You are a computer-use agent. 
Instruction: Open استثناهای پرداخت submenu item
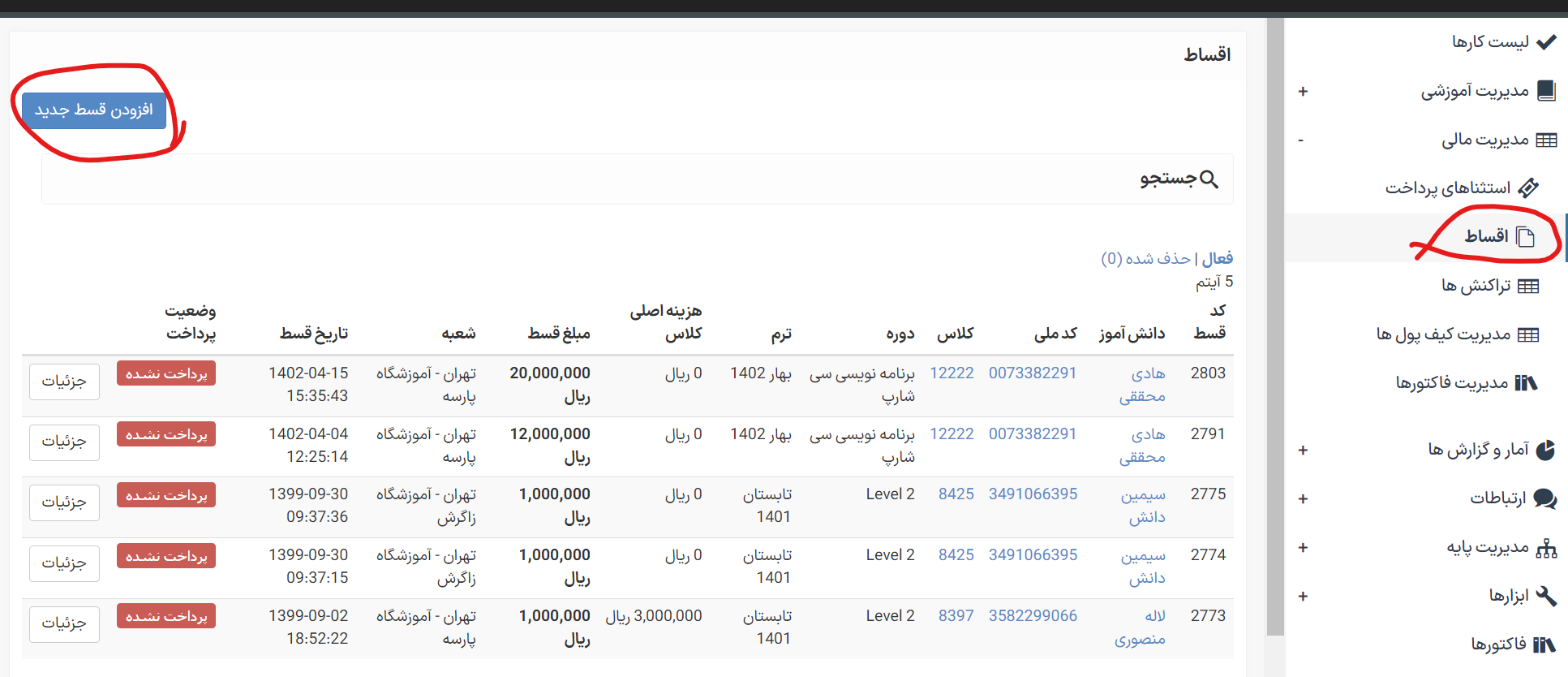point(1448,188)
